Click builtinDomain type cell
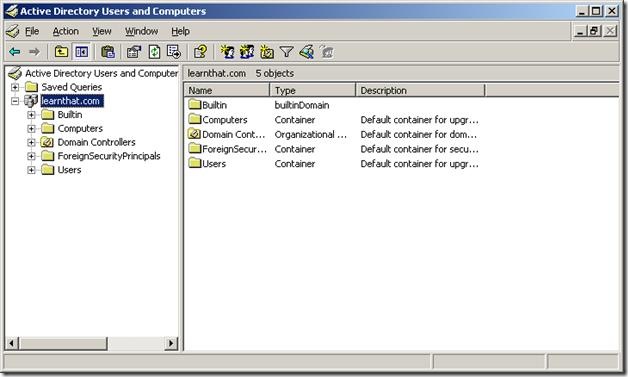The image size is (628, 377). (x=302, y=105)
